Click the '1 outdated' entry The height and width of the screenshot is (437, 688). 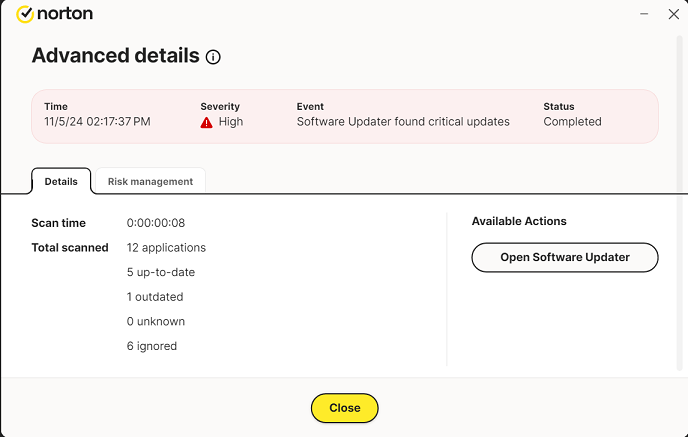click(155, 297)
